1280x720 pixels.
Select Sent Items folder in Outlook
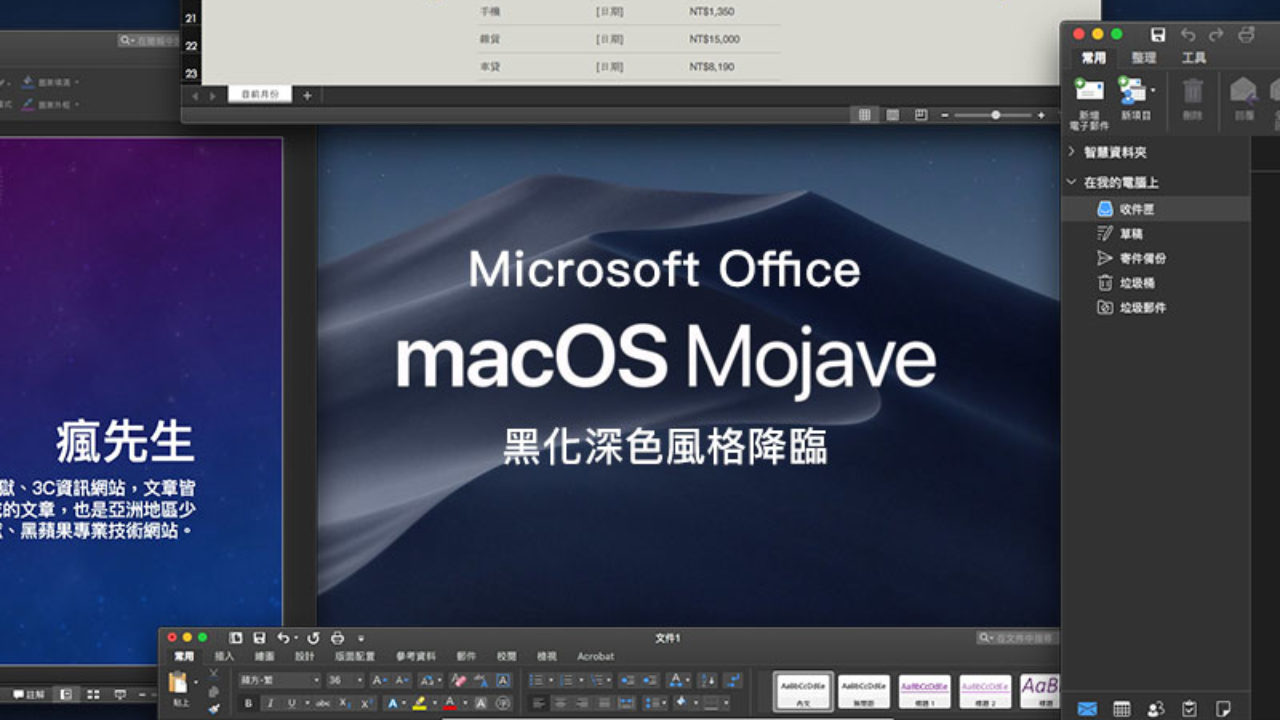point(1155,258)
